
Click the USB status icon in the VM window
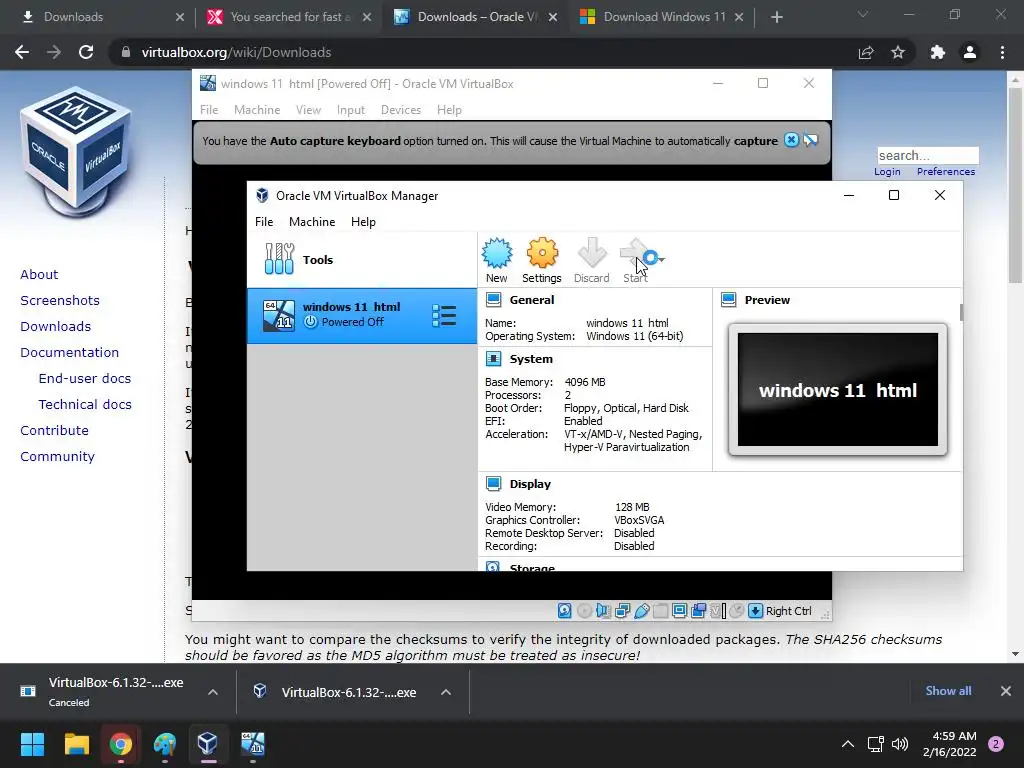(641, 611)
